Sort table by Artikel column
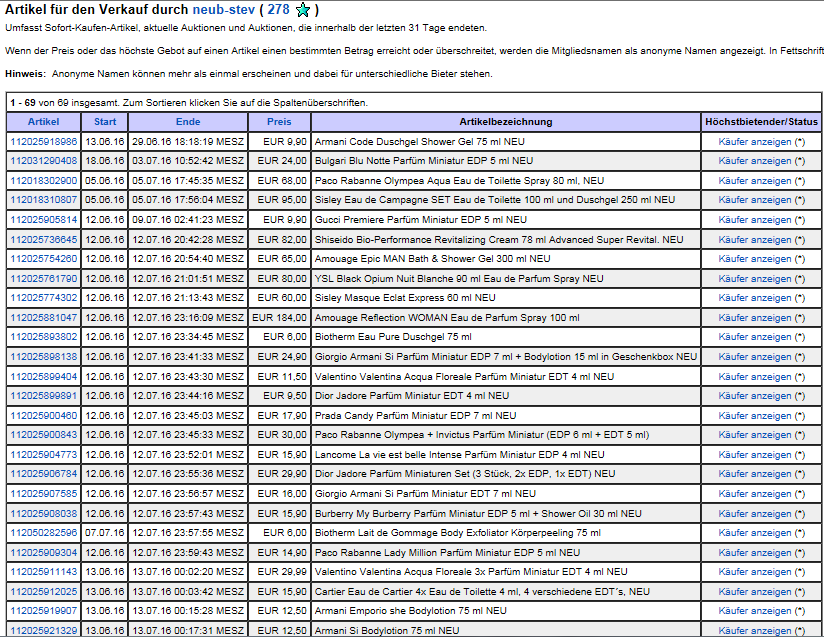This screenshot has width=824, height=637. [x=44, y=122]
